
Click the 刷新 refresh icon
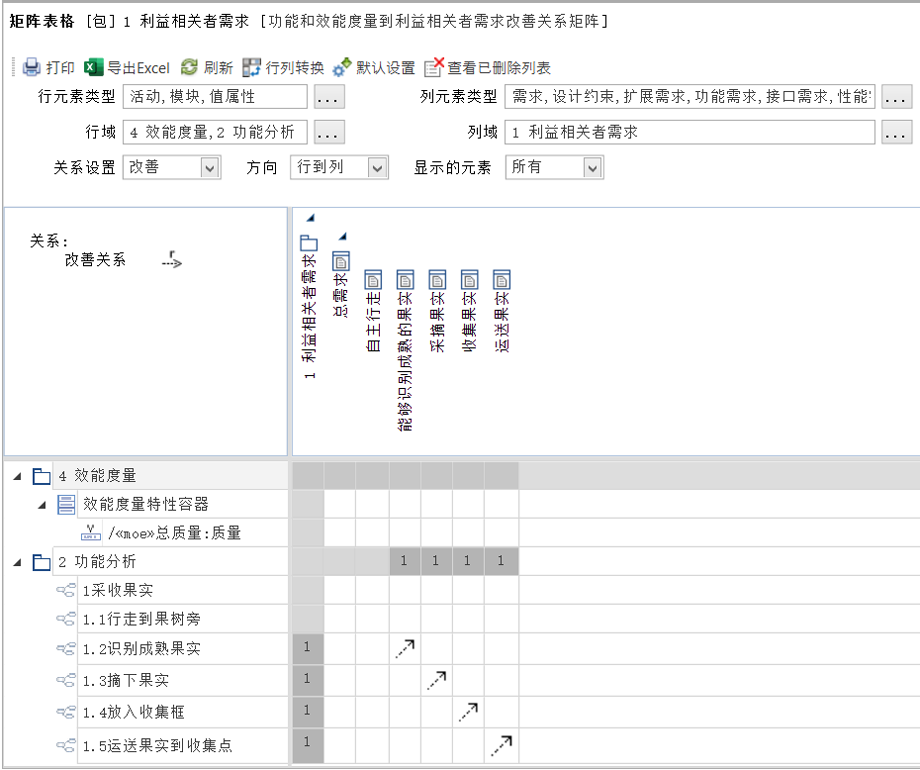189,67
